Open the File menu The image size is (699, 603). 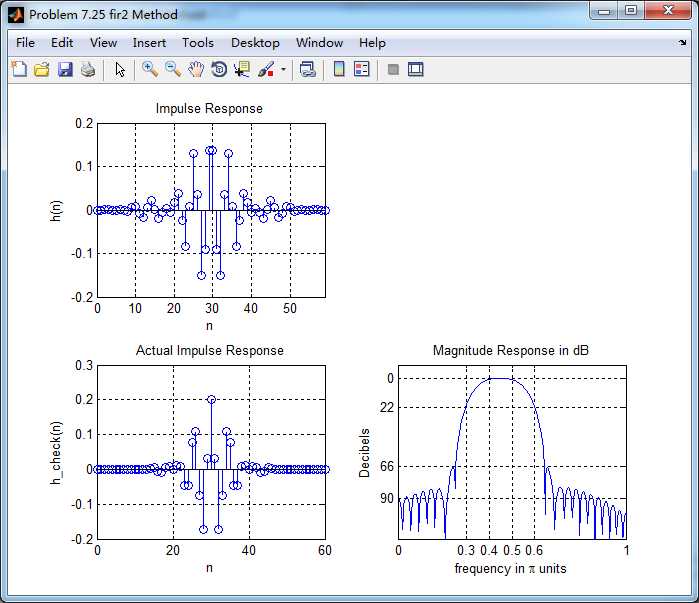coord(25,43)
